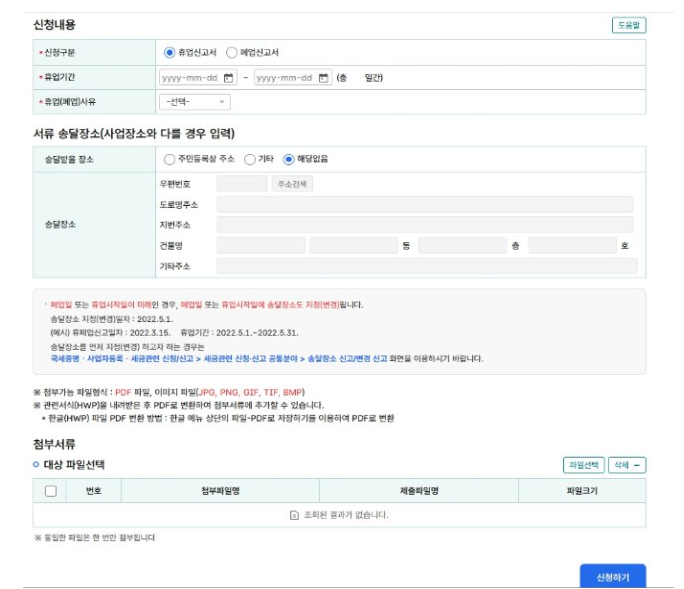Click the 삭제 delete button
The image size is (684, 589).
(x=627, y=465)
